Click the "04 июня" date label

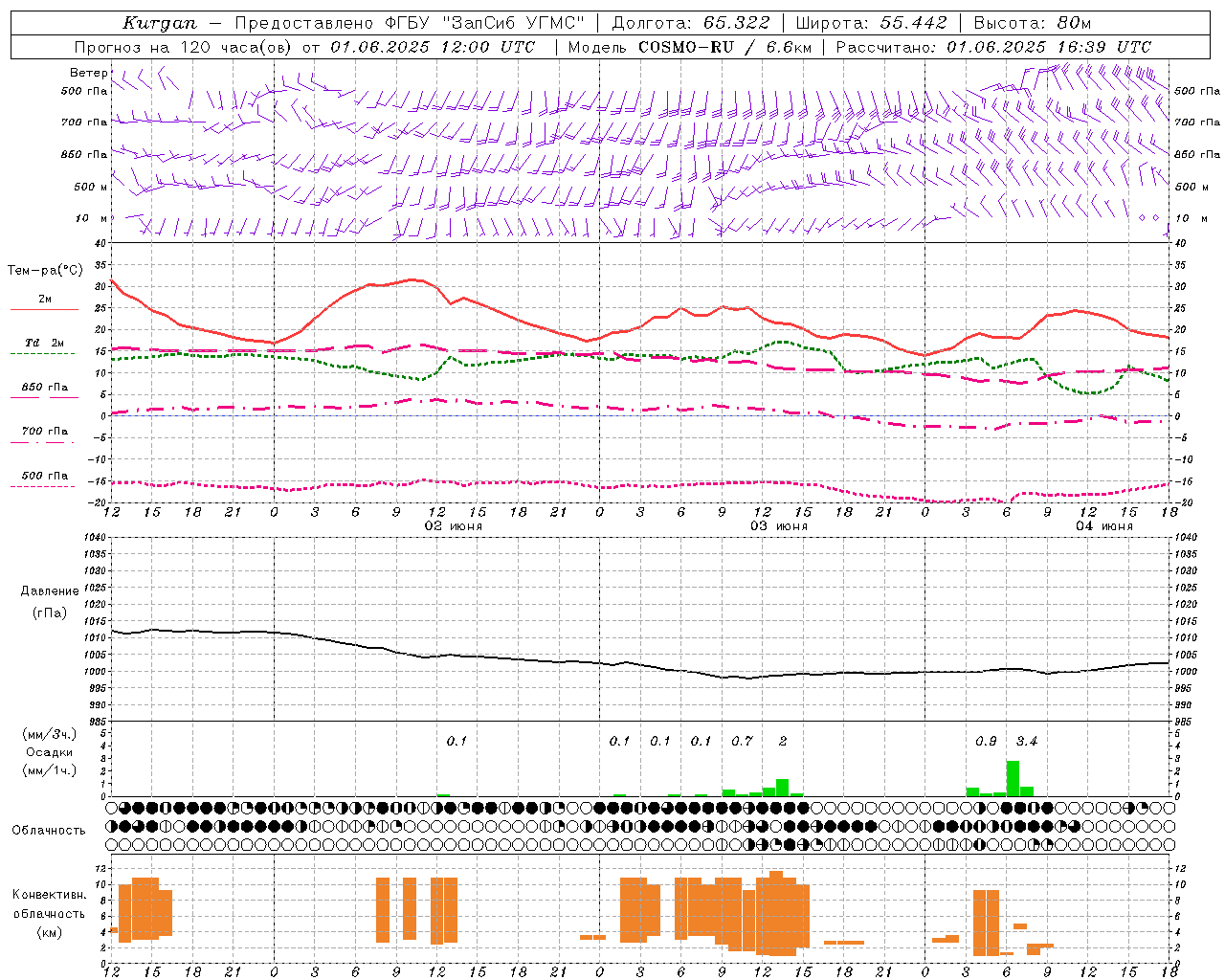(x=1104, y=526)
